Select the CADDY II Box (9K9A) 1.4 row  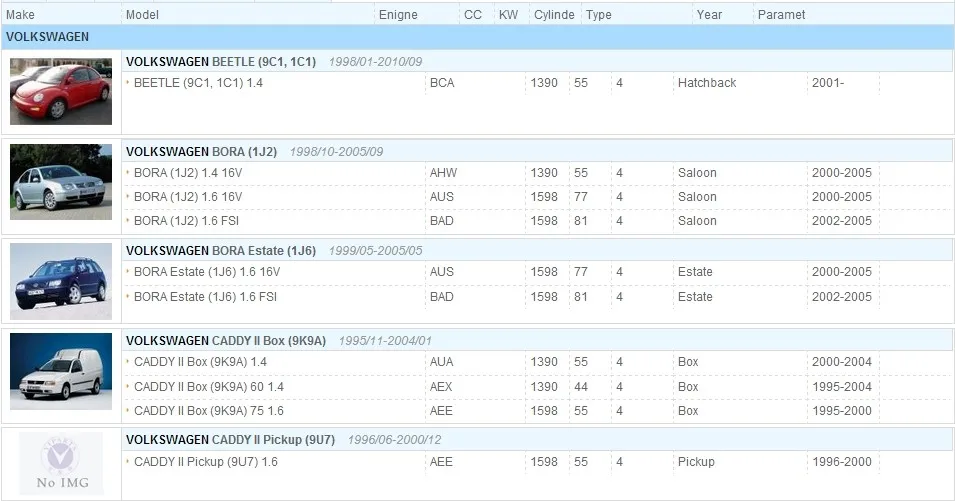click(x=538, y=362)
